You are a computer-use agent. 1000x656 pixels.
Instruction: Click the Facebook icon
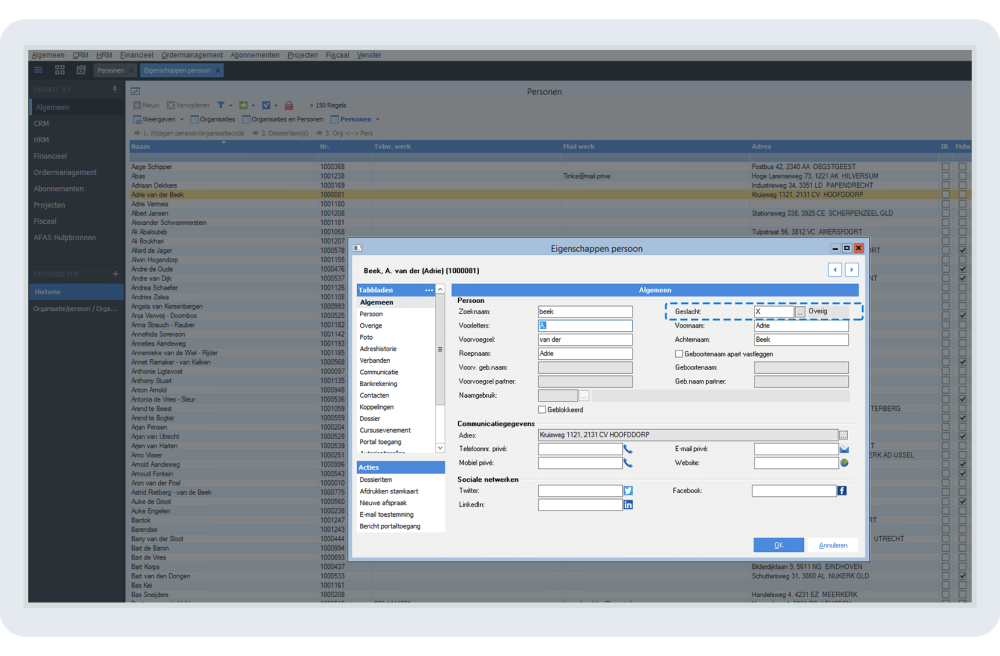coord(842,491)
